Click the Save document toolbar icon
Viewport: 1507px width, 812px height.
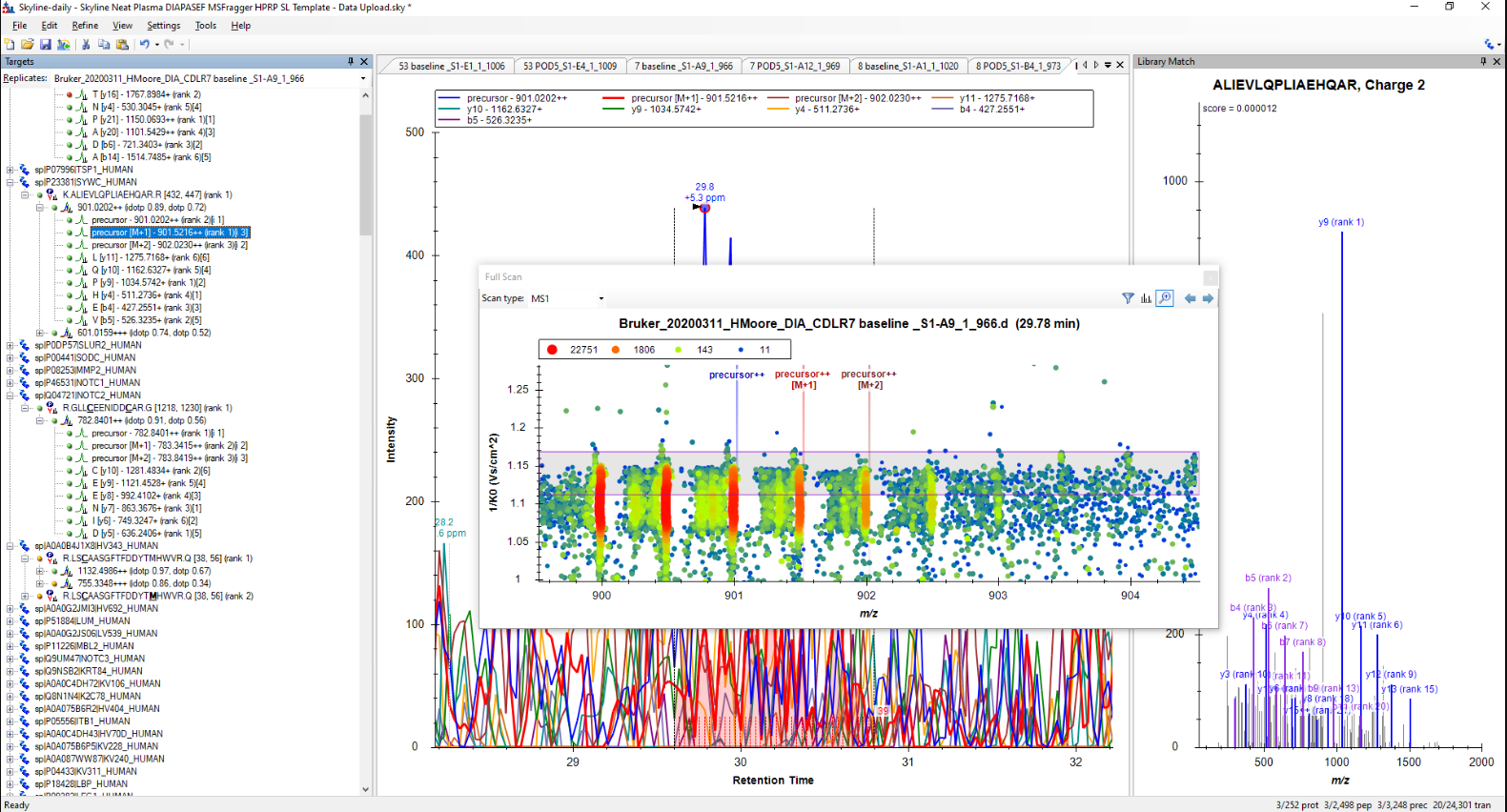[x=45, y=44]
